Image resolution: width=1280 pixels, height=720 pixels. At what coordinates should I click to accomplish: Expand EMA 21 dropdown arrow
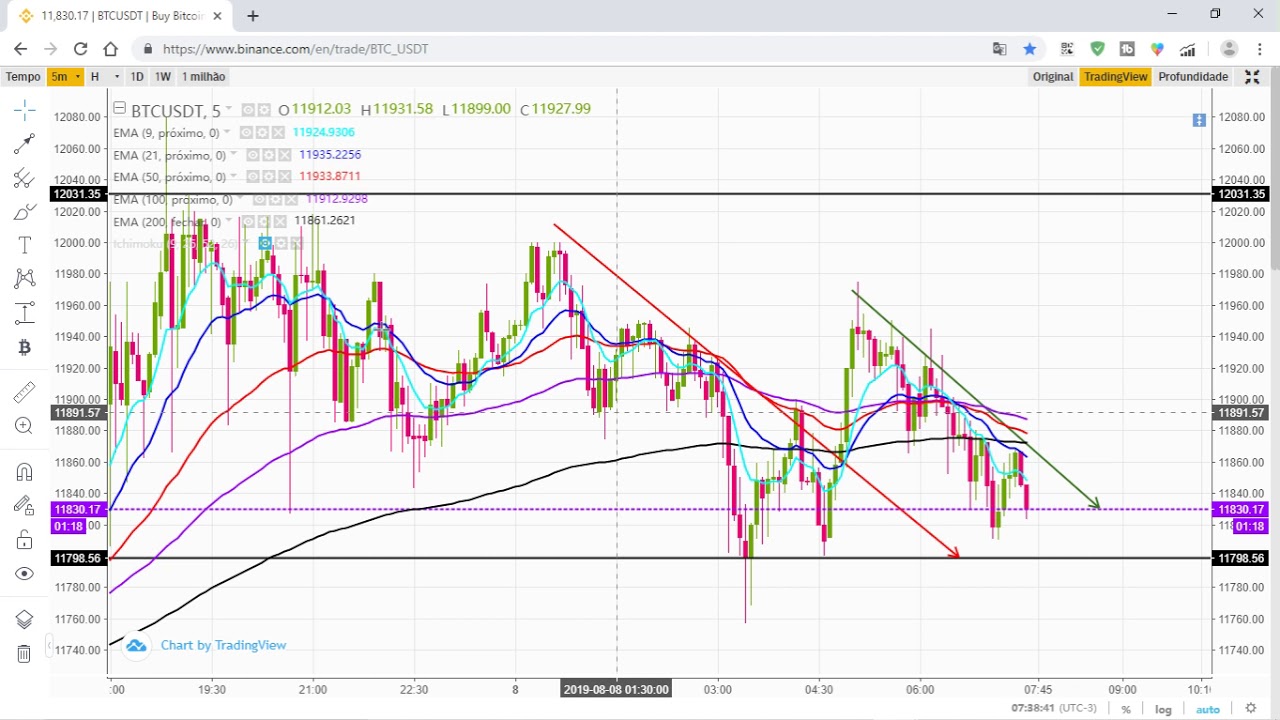tap(234, 154)
